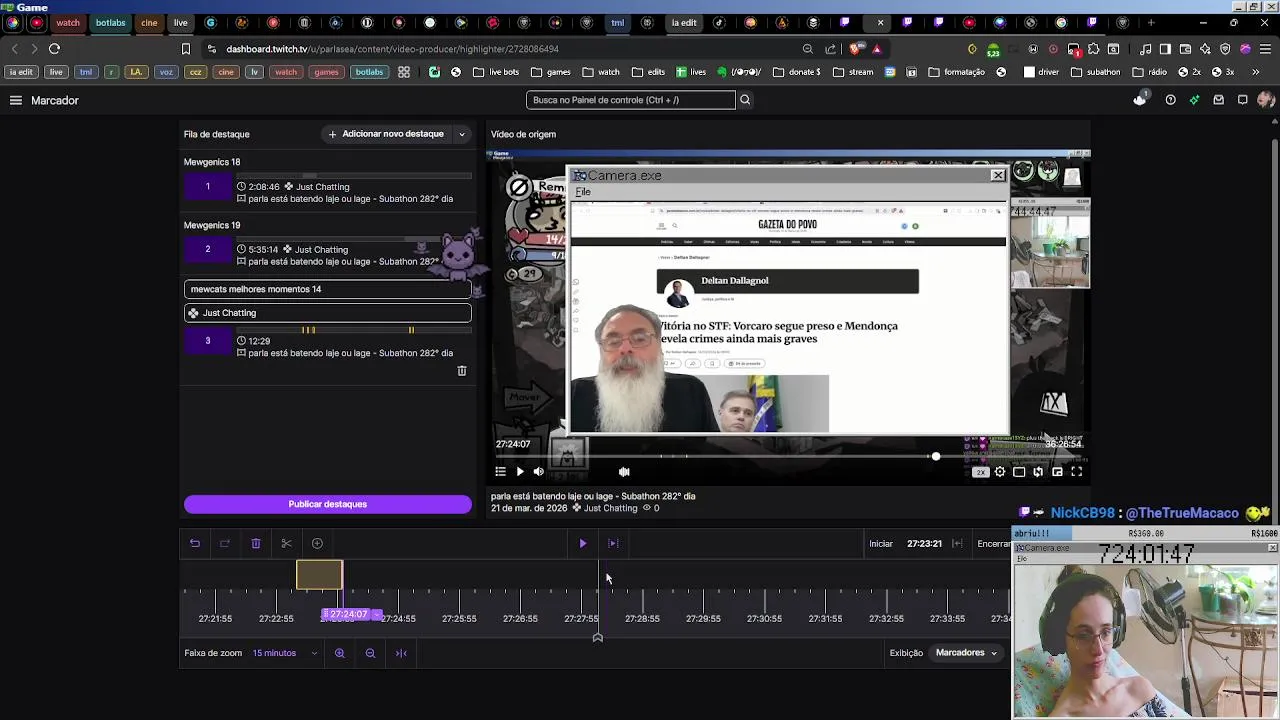Open the 'live bots' bookmark folder
Viewport: 1280px width, 720px height.
497,72
